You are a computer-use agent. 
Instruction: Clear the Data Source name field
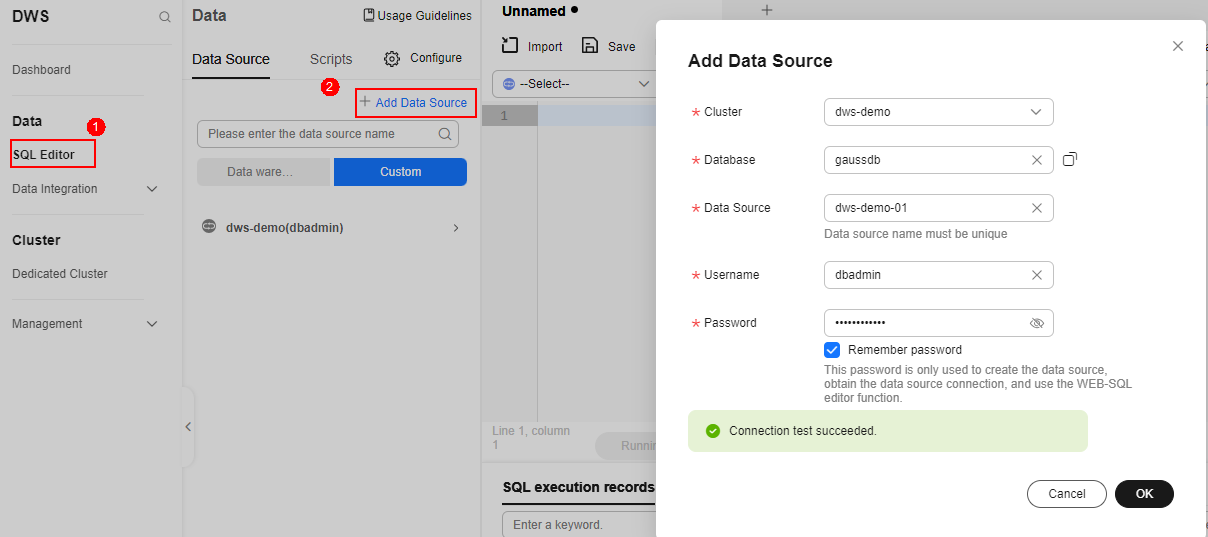coord(1037,208)
